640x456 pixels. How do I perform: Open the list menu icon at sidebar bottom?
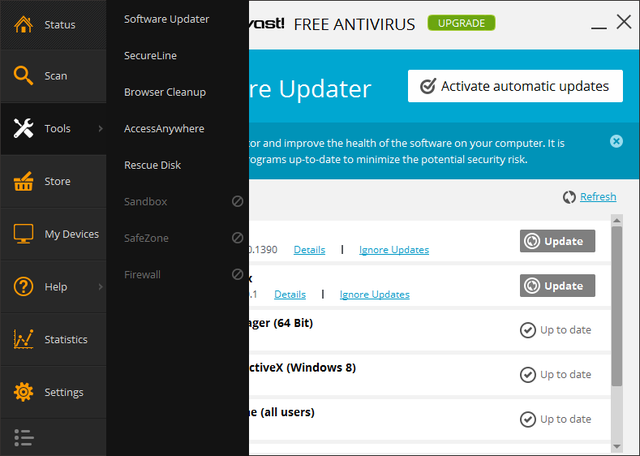24,438
